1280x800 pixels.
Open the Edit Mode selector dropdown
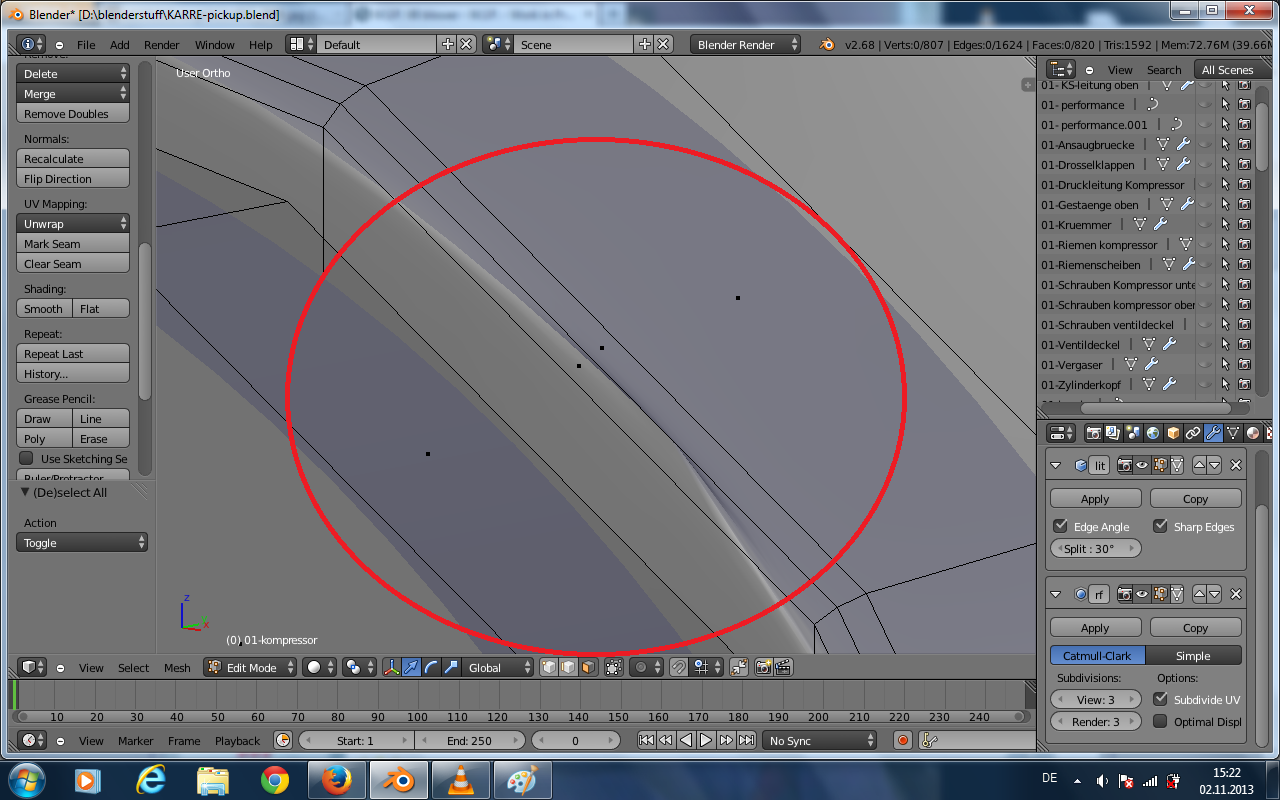[x=251, y=667]
